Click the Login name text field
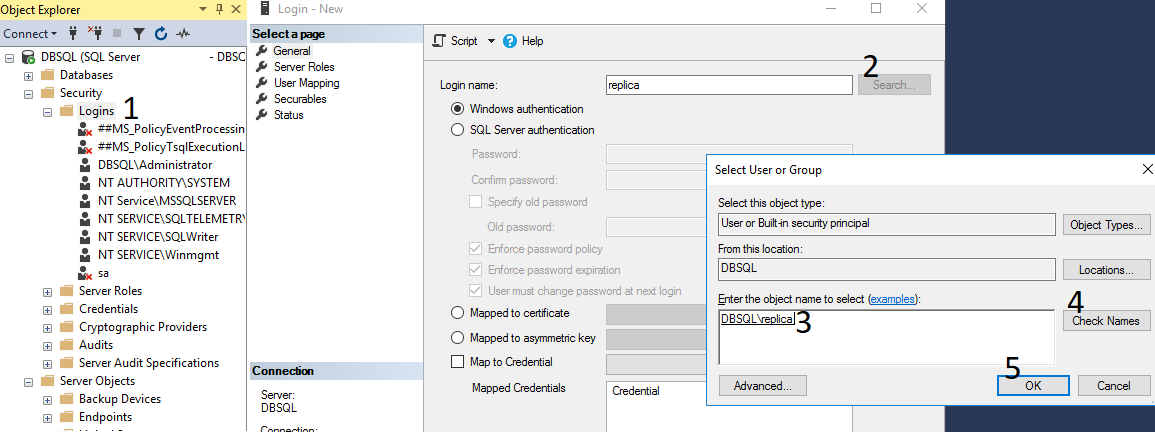Image resolution: width=1155 pixels, height=432 pixels. (729, 85)
